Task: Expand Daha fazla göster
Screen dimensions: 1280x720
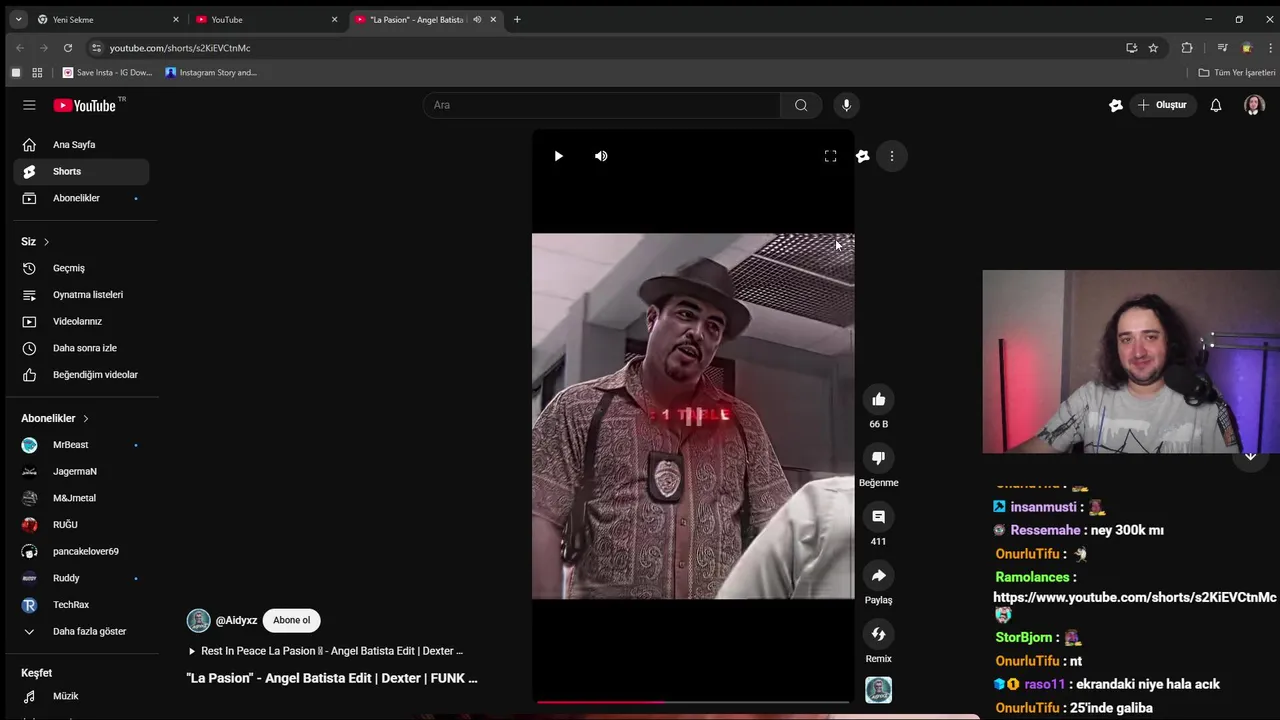Action: [82, 631]
